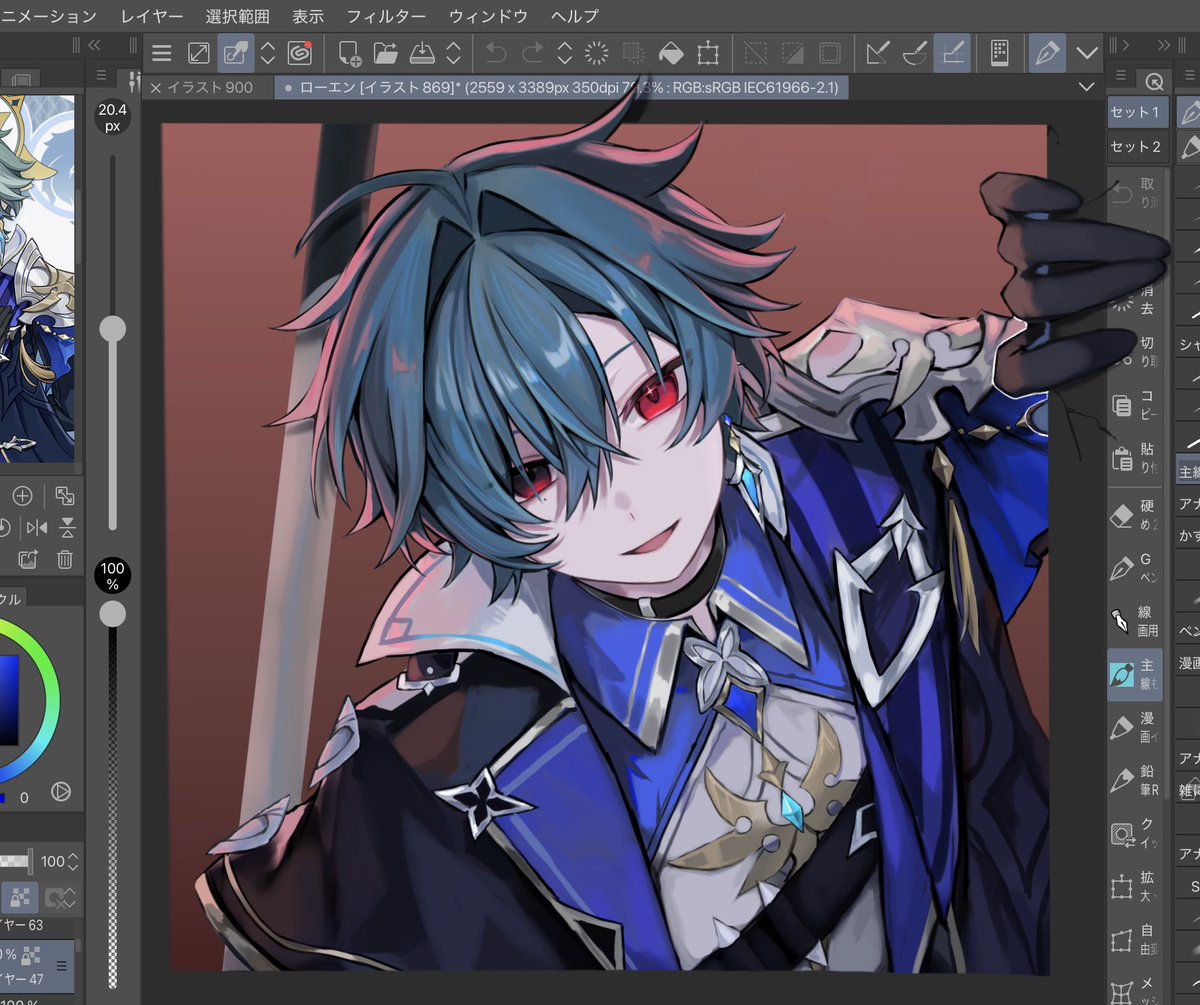Image resolution: width=1200 pixels, height=1005 pixels.
Task: Switch to イラスト900 canvas tab
Action: pos(210,87)
